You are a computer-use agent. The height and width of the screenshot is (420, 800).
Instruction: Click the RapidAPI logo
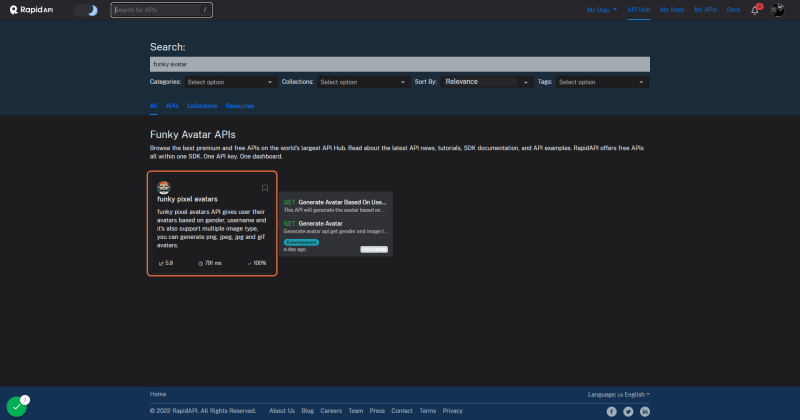click(x=31, y=10)
